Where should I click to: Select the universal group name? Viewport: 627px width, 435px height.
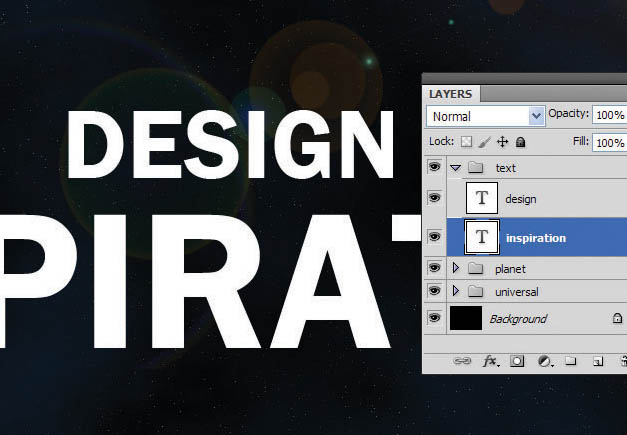517,292
